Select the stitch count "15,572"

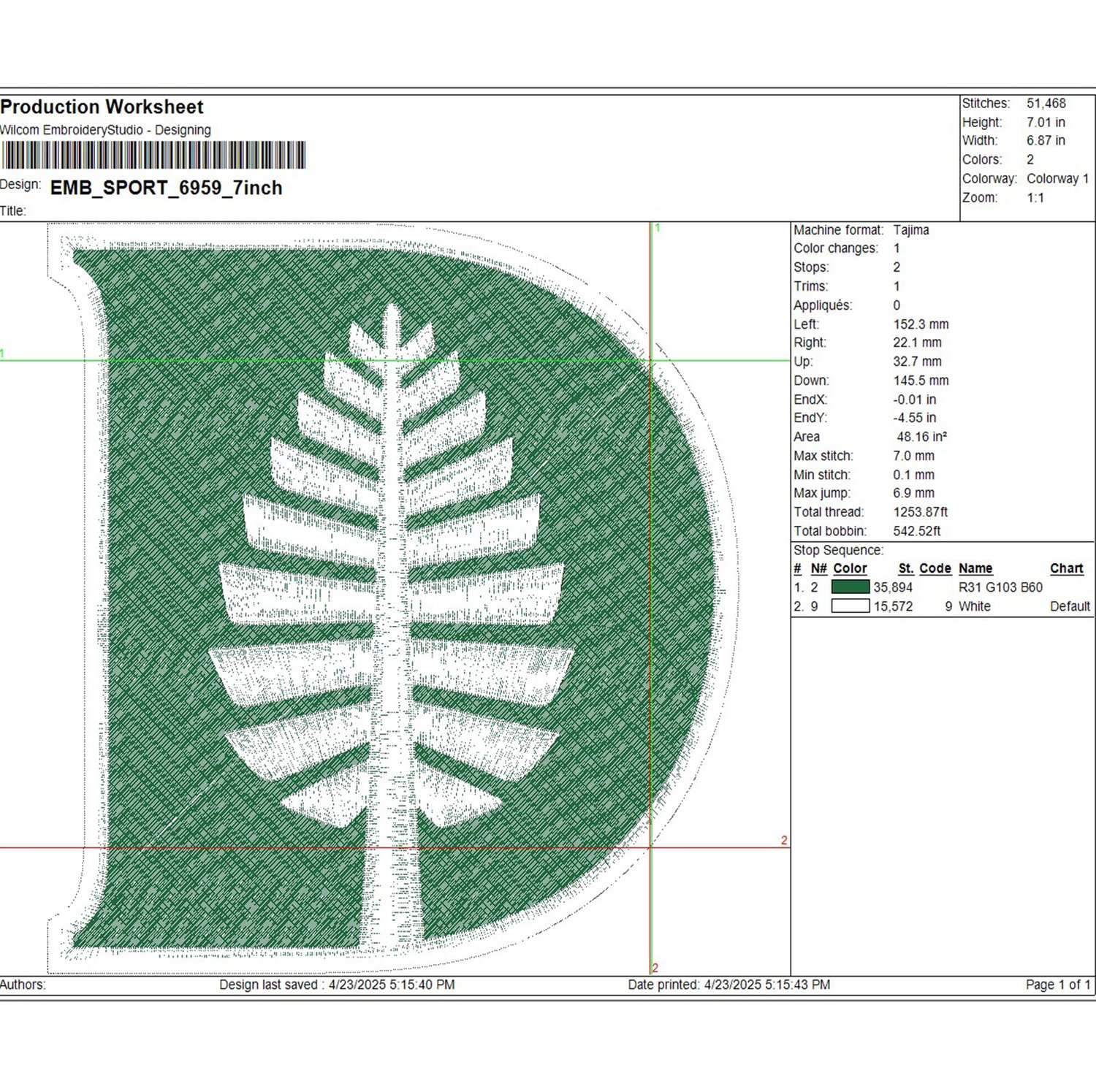(x=893, y=606)
